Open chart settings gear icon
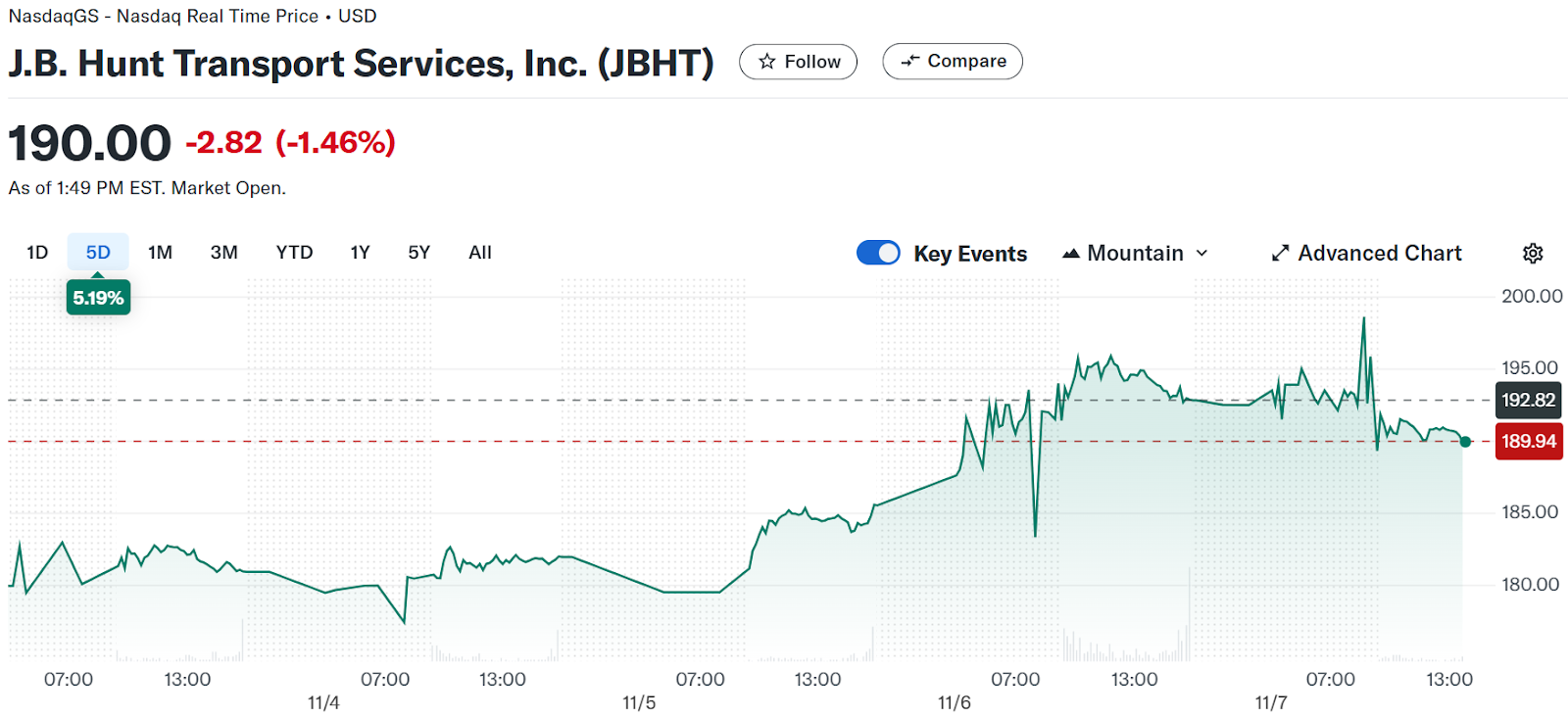Viewport: 1568px width, 718px height. pyautogui.click(x=1533, y=254)
